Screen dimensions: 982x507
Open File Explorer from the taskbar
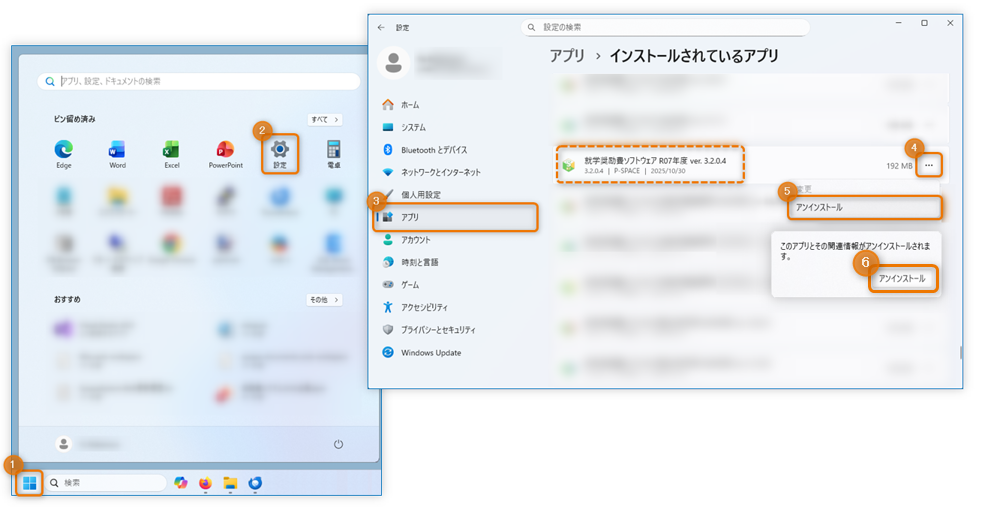click(230, 483)
